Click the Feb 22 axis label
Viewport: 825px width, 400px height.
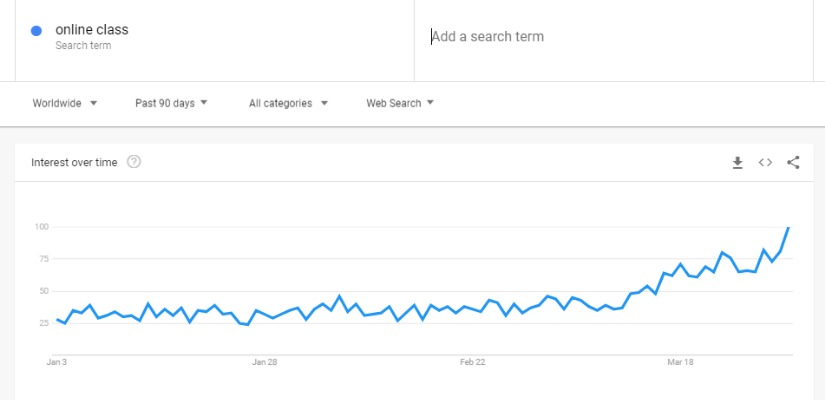click(472, 362)
